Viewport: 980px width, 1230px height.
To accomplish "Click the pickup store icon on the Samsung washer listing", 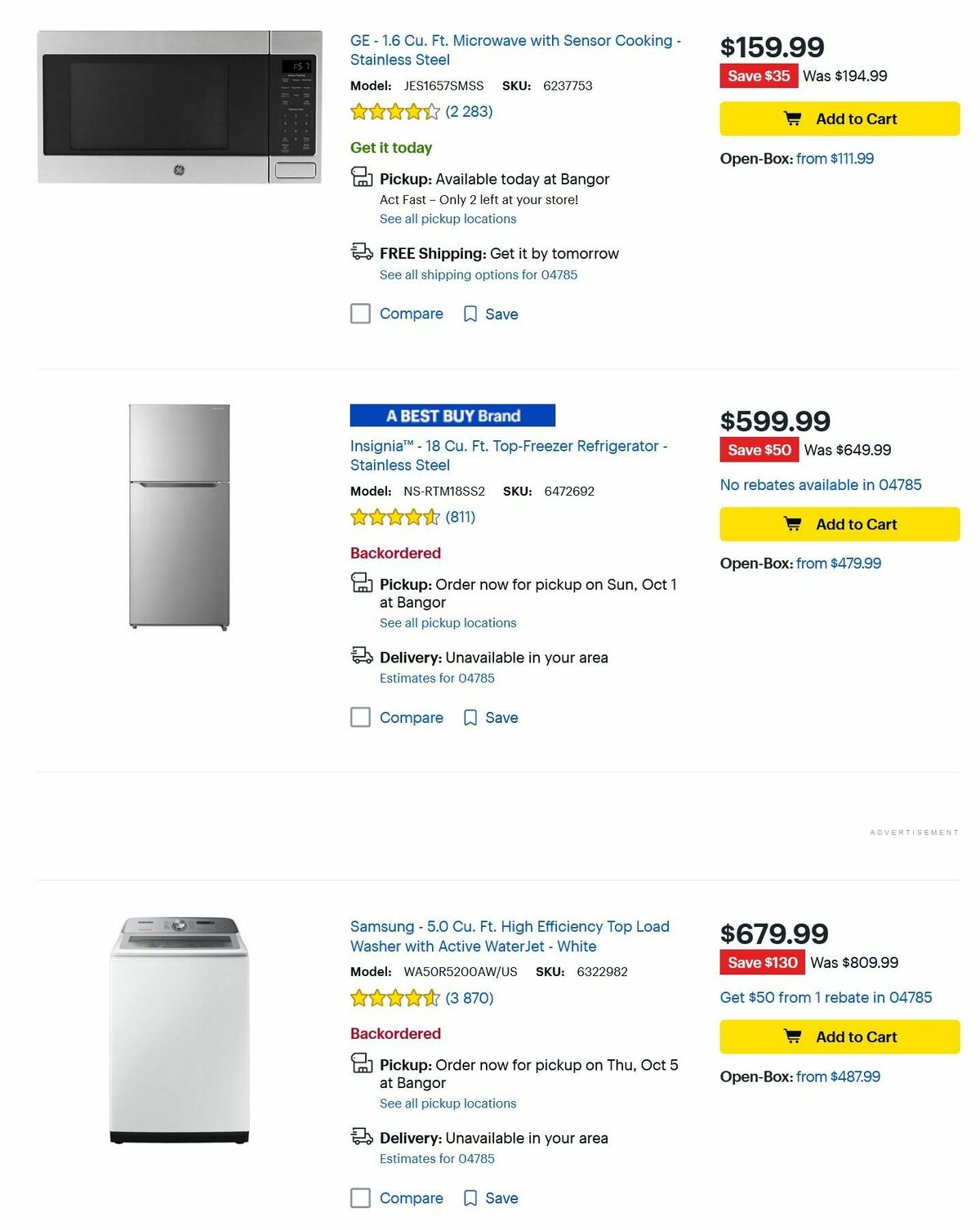I will (x=360, y=1064).
